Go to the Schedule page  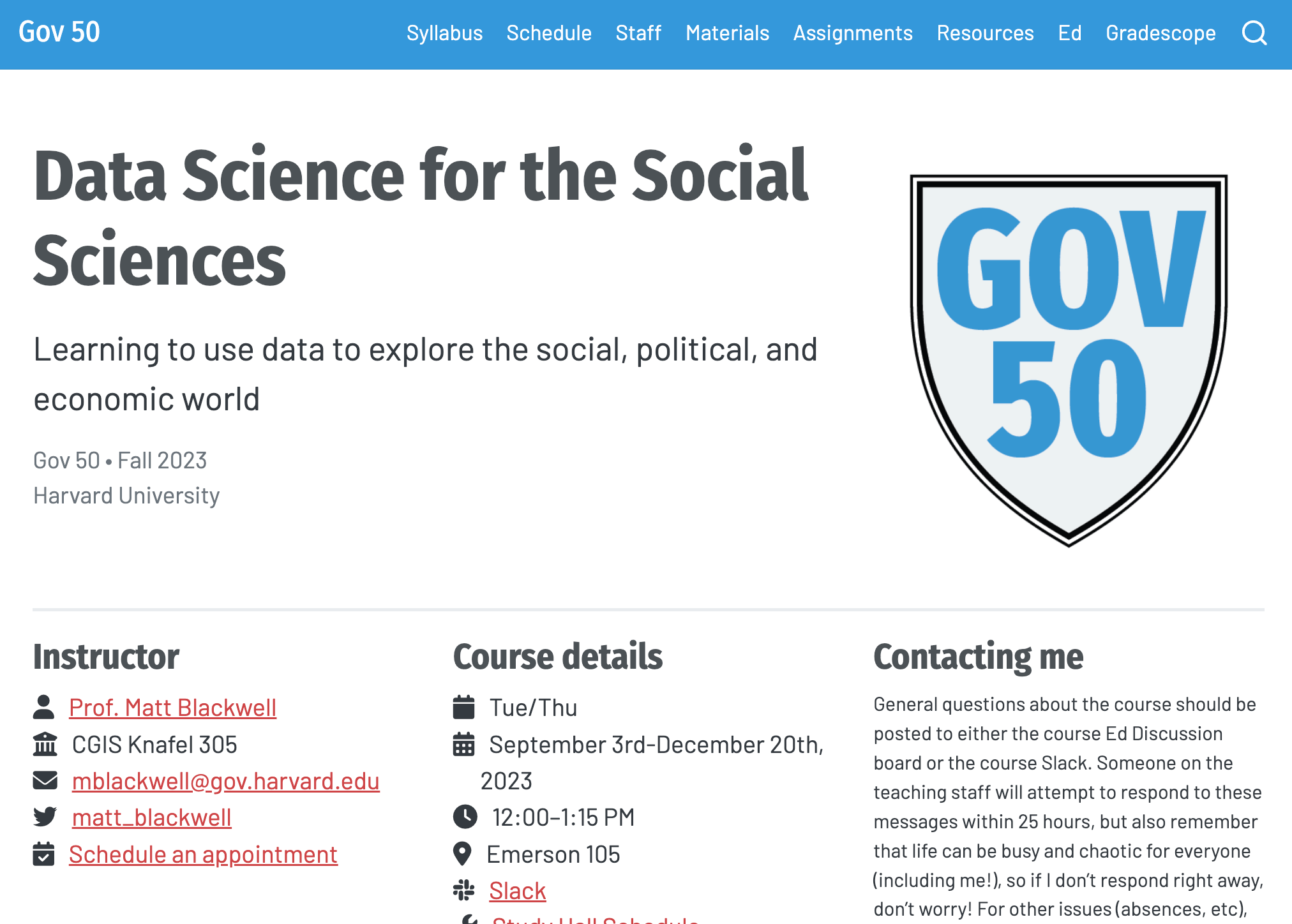point(549,33)
